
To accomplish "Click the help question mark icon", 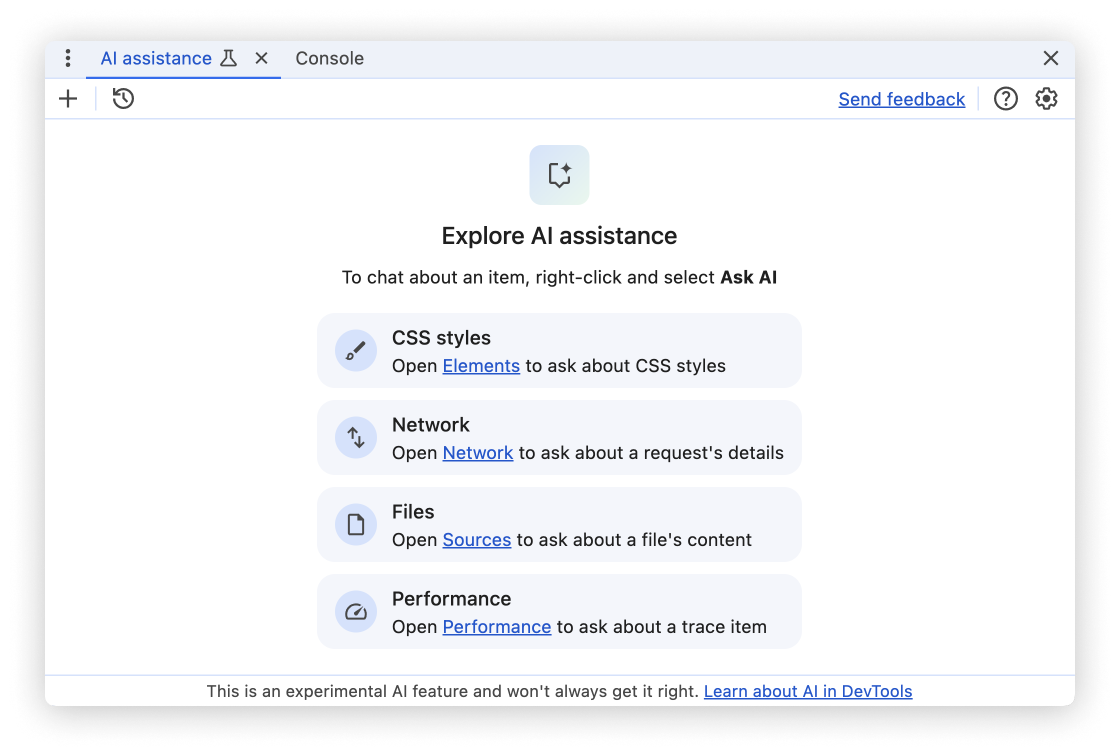I will click(1006, 98).
